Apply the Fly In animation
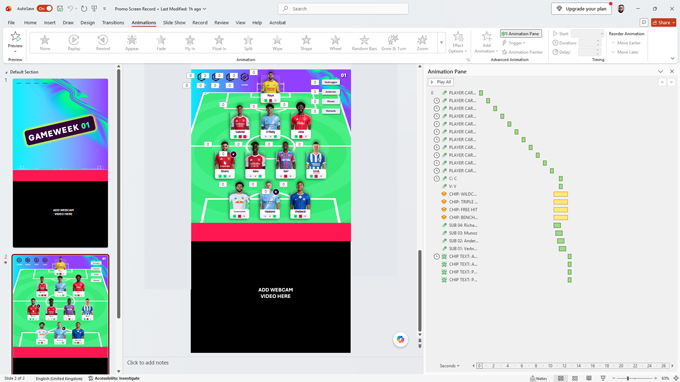Screen dimensions: 680x382 coord(190,42)
